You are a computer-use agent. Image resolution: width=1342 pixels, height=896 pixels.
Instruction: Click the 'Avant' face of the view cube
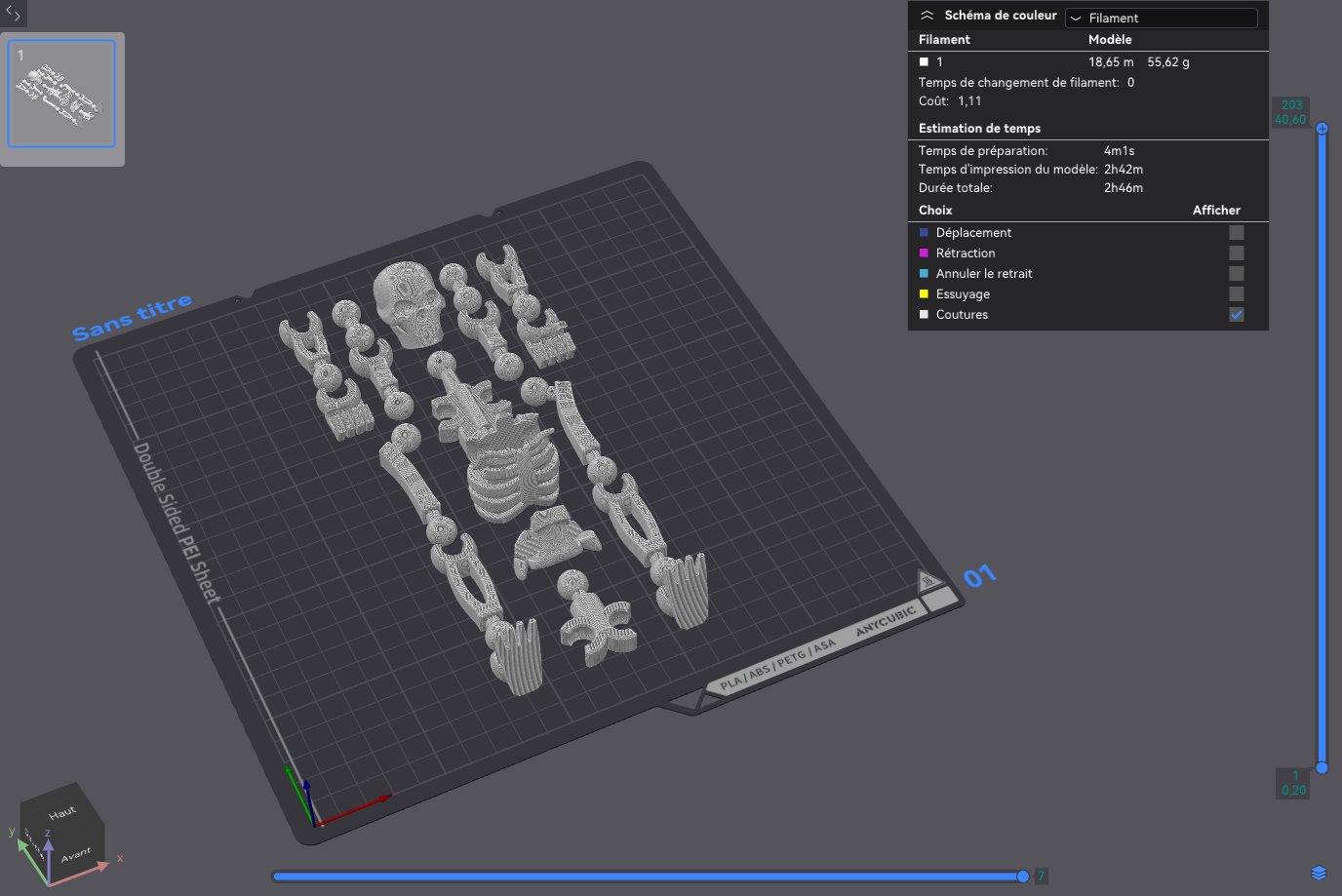76,855
